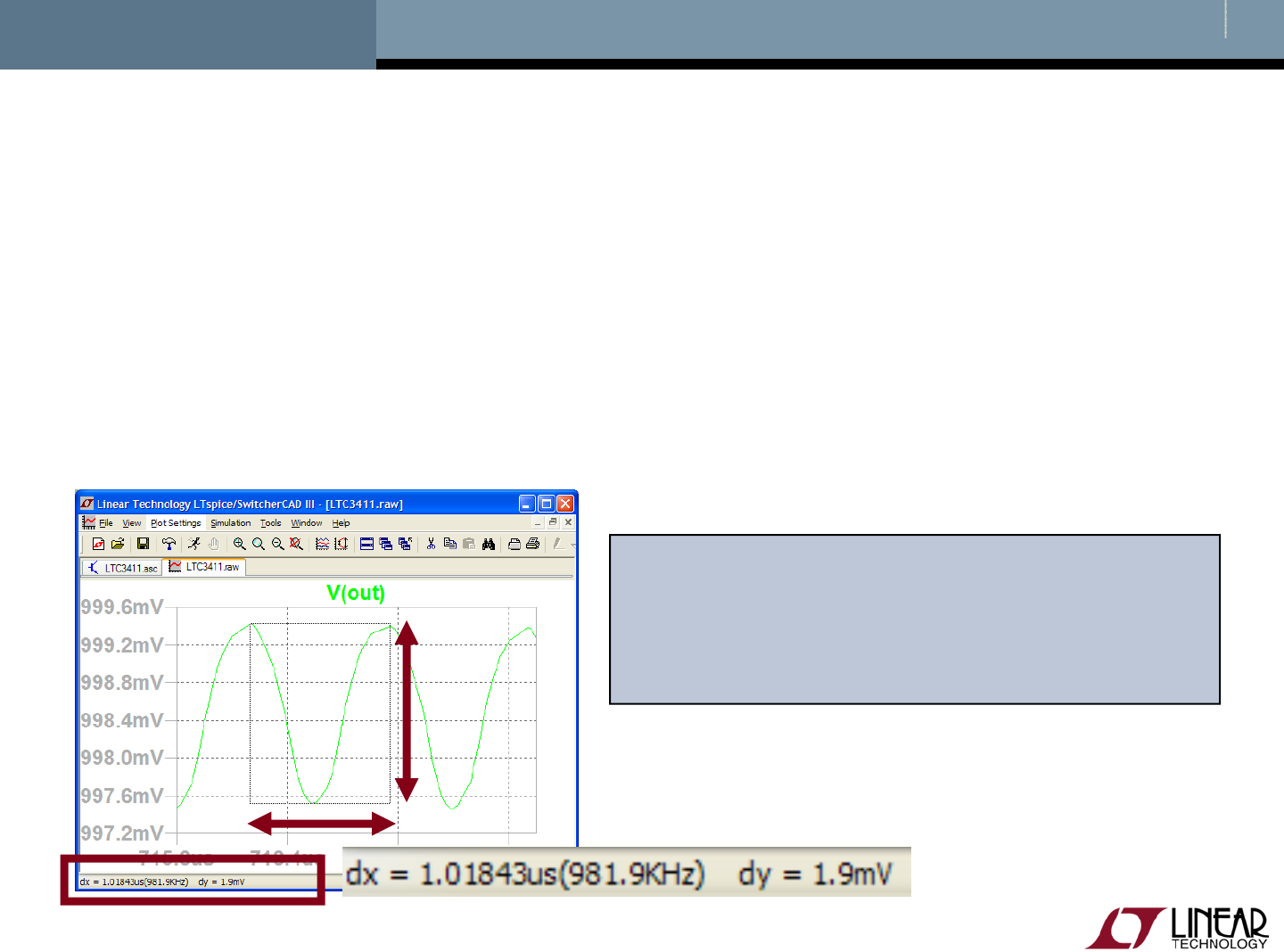Open the Control Panel hammer icon
This screenshot has height=952, width=1284.
[x=169, y=544]
